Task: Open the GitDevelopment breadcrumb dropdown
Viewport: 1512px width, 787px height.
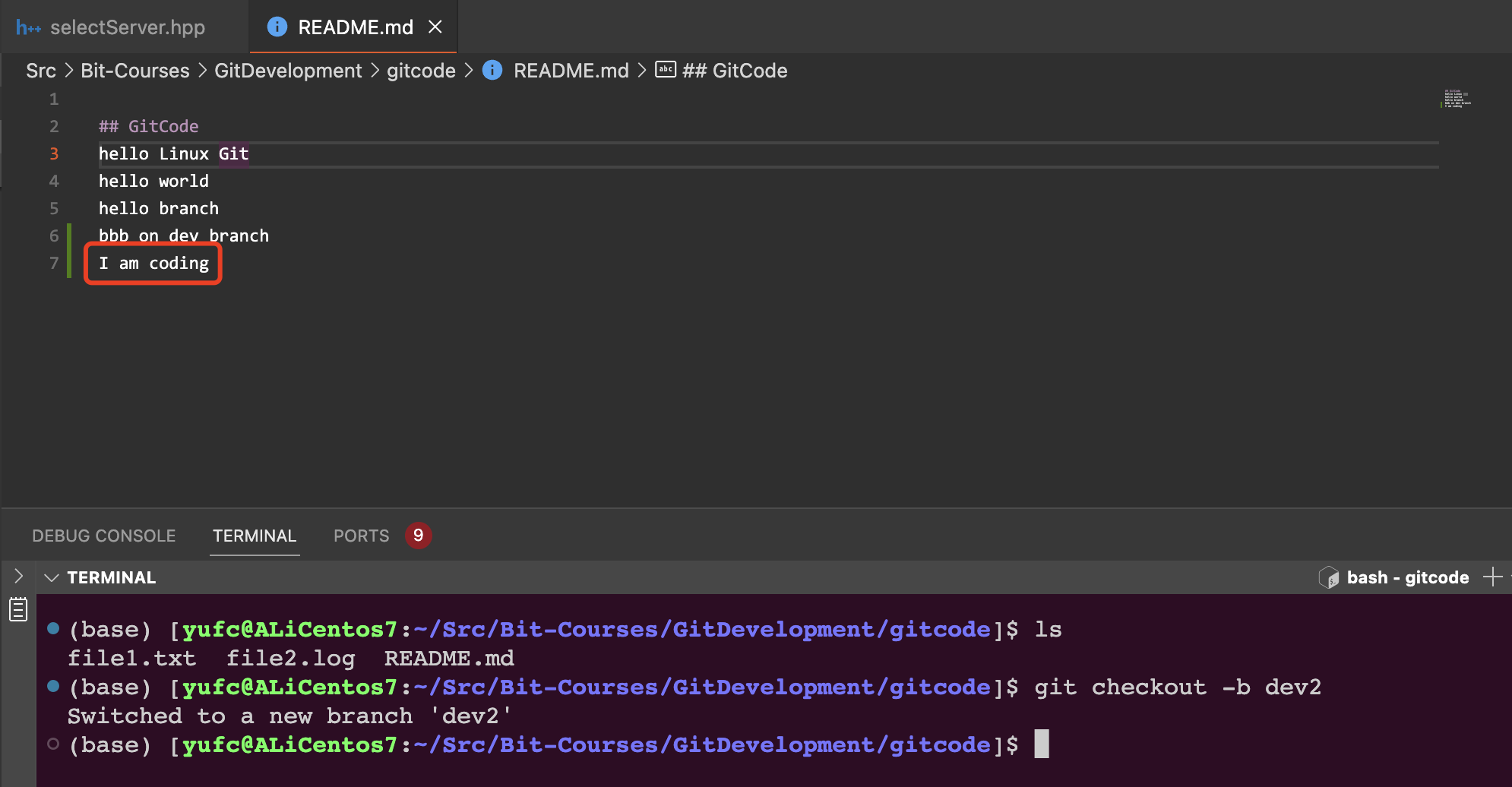Action: click(x=288, y=71)
